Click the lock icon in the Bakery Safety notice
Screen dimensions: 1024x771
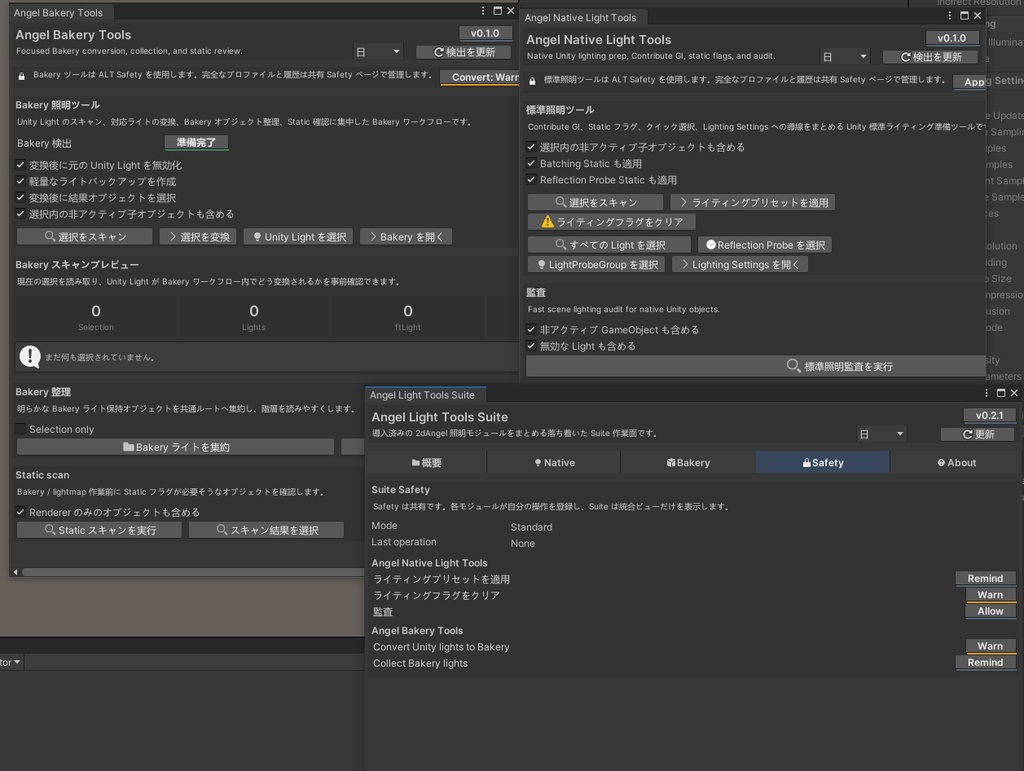pyautogui.click(x=22, y=76)
